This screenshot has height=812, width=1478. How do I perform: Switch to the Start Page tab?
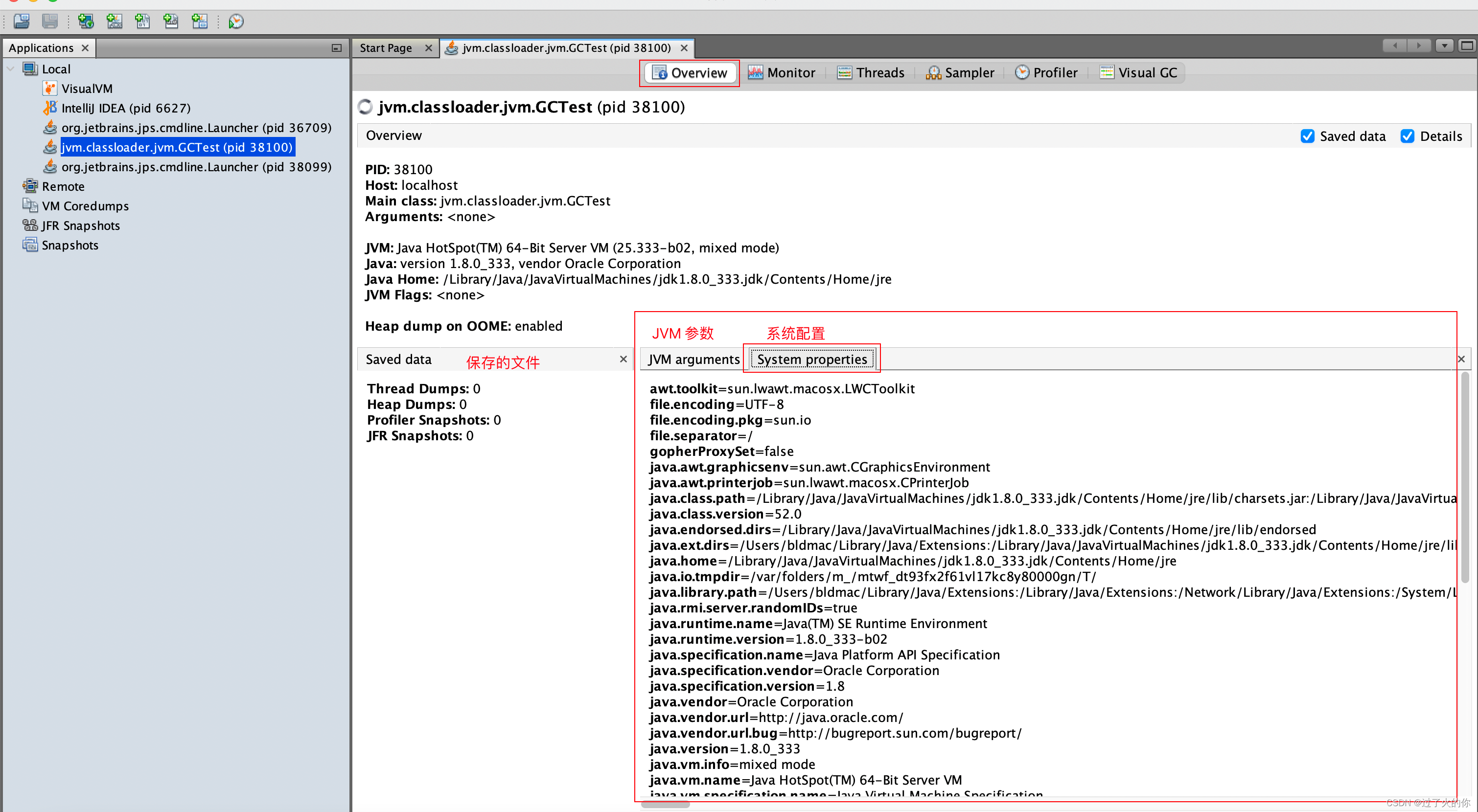tap(386, 48)
